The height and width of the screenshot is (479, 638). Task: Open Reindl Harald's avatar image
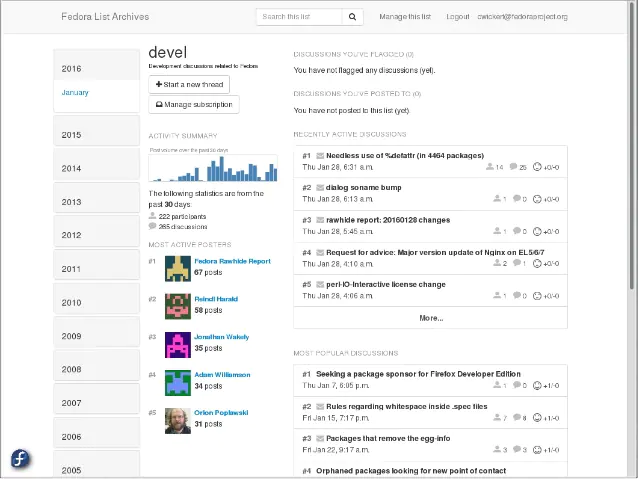[178, 306]
